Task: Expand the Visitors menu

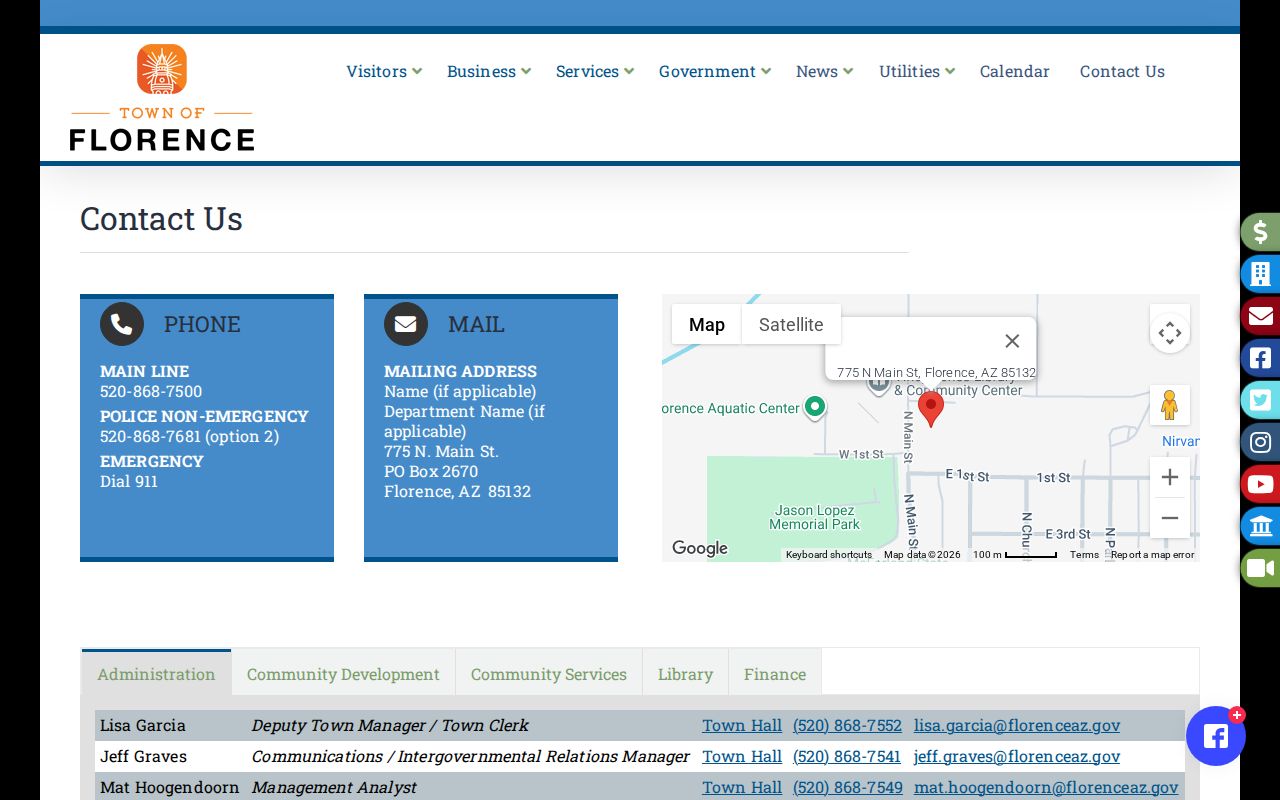Action: [x=384, y=71]
